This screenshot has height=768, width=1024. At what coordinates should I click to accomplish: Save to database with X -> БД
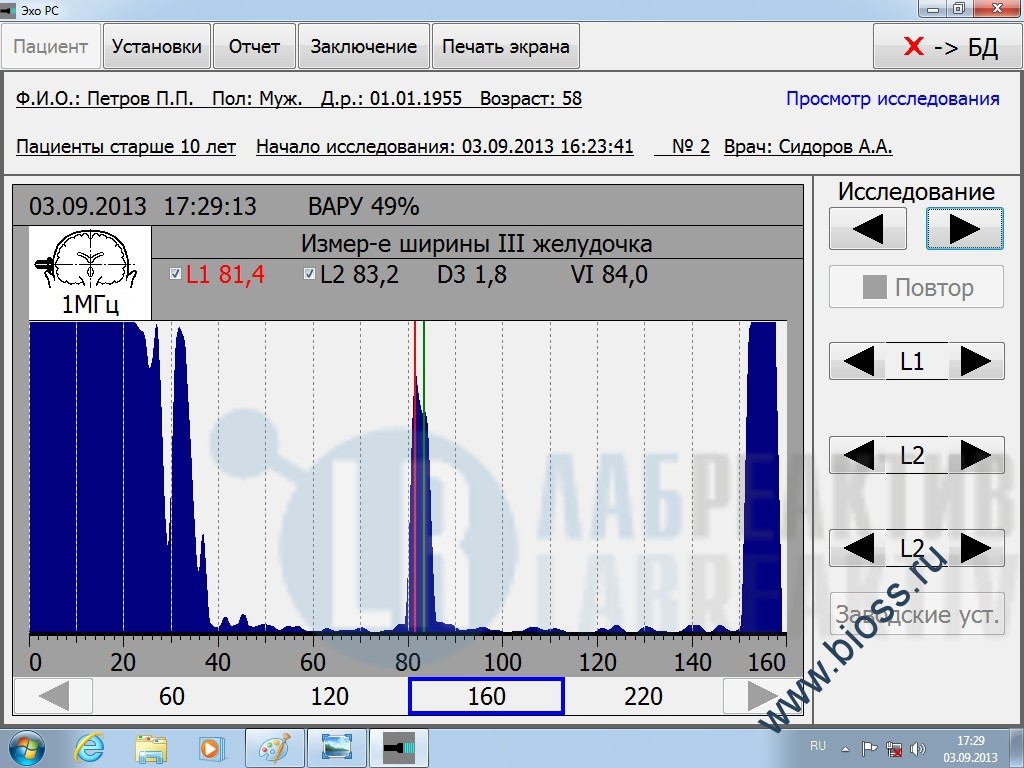[948, 47]
